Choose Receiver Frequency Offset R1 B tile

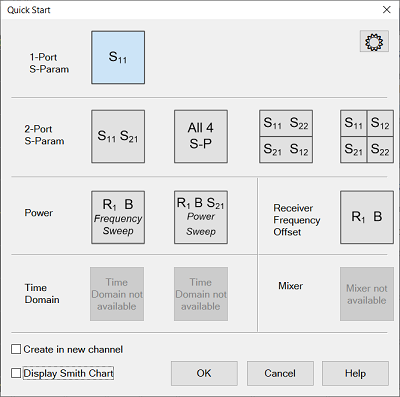click(367, 217)
